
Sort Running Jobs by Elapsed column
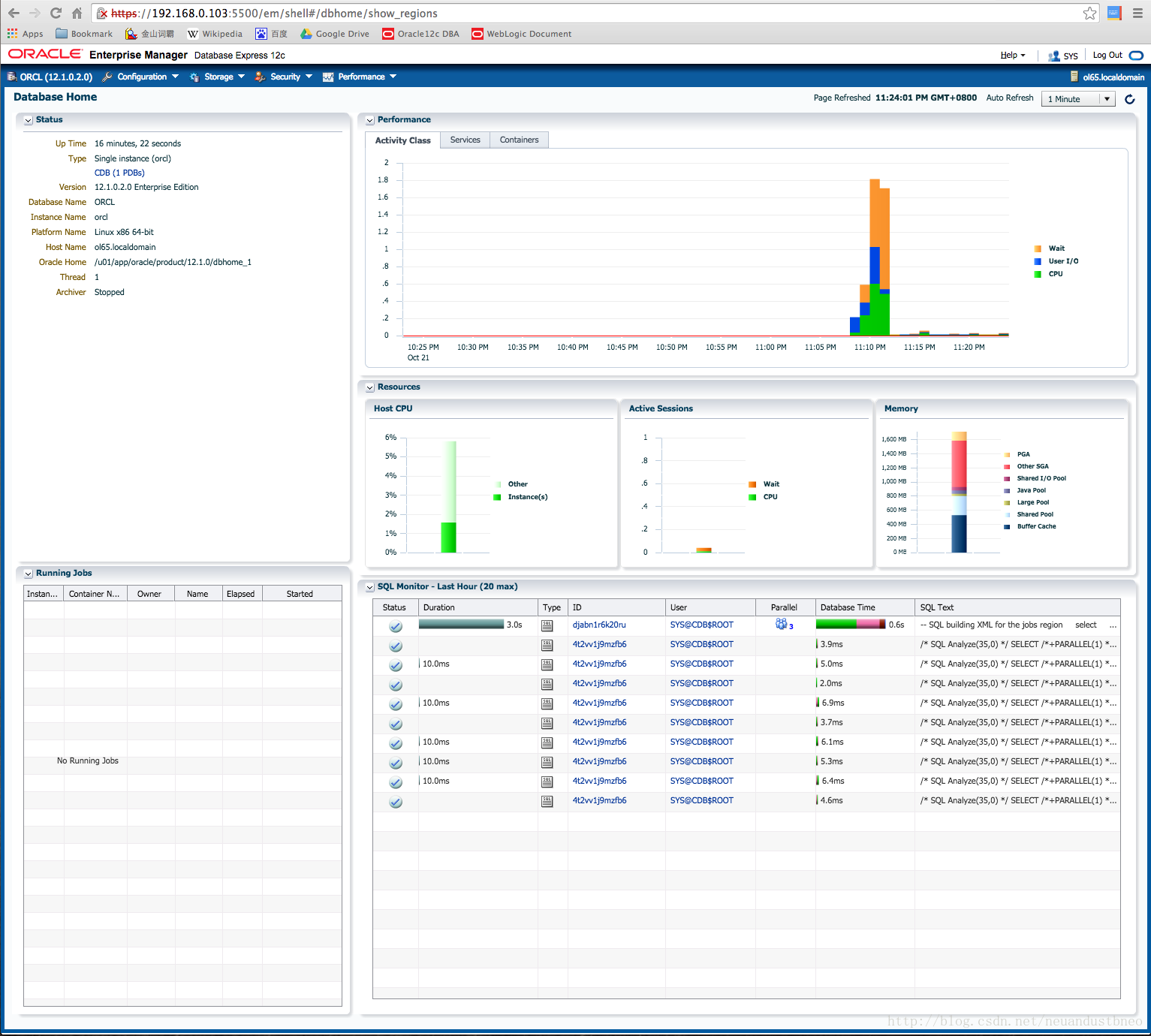(x=243, y=594)
